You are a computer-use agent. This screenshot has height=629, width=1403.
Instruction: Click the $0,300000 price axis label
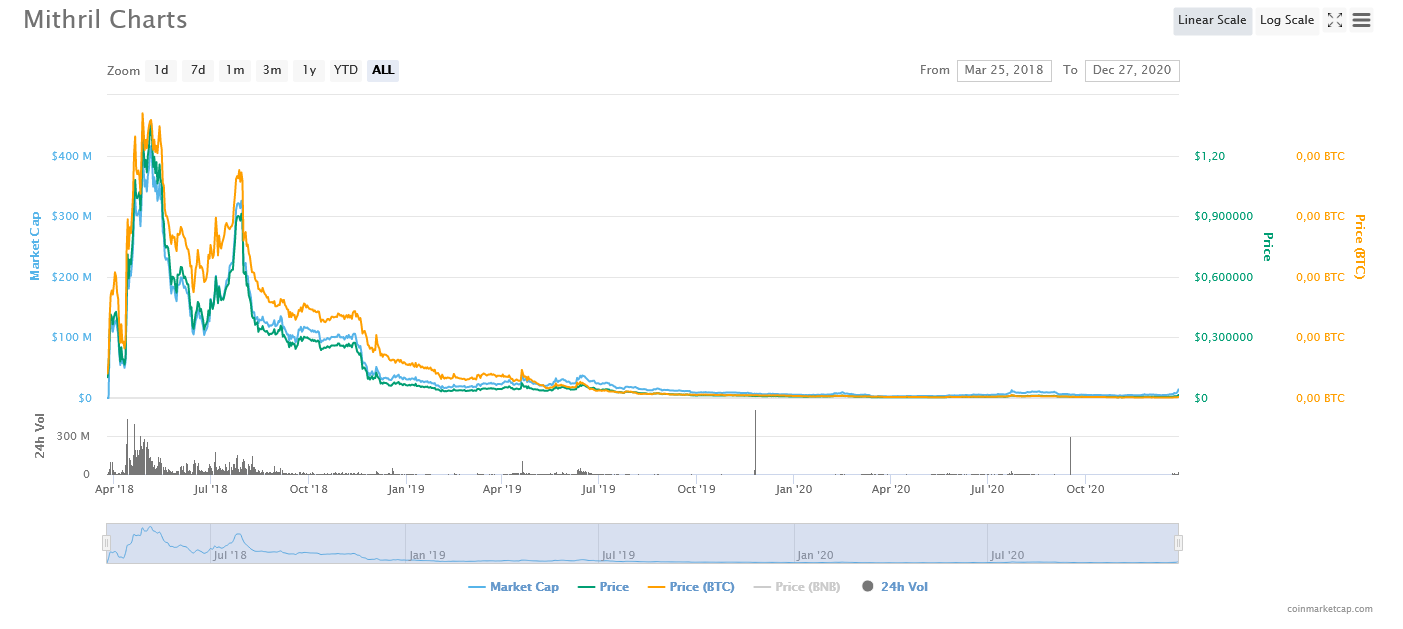pos(1224,337)
